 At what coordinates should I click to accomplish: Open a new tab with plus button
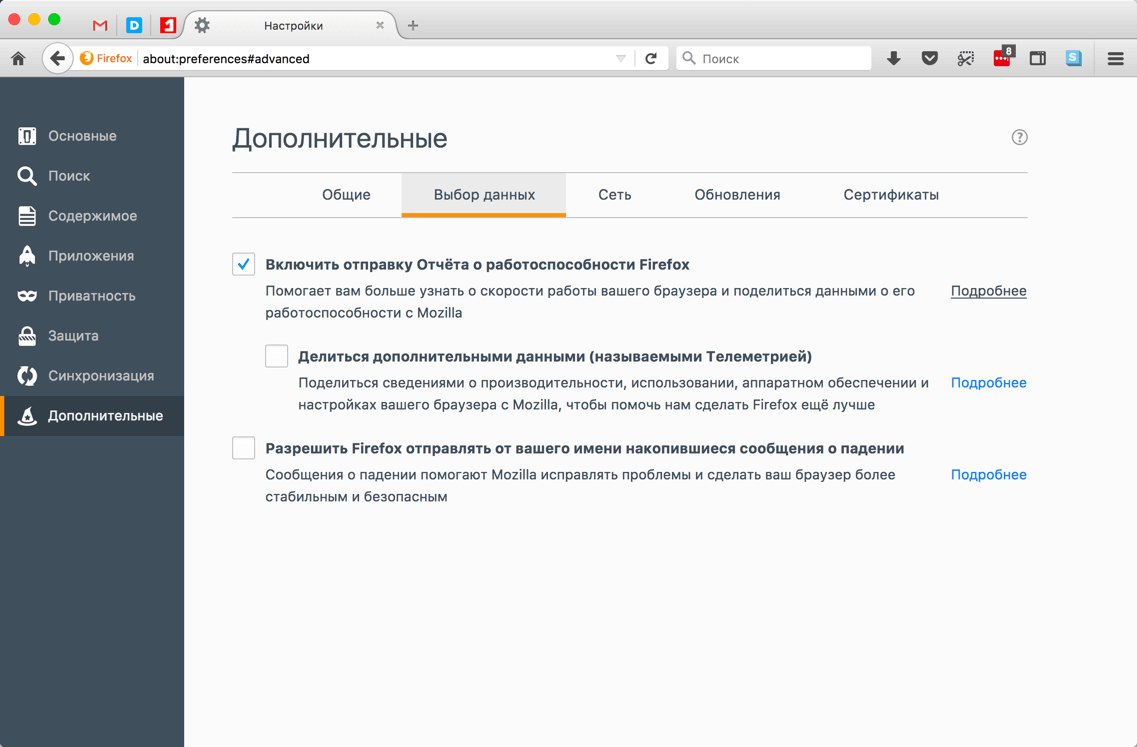tap(413, 25)
